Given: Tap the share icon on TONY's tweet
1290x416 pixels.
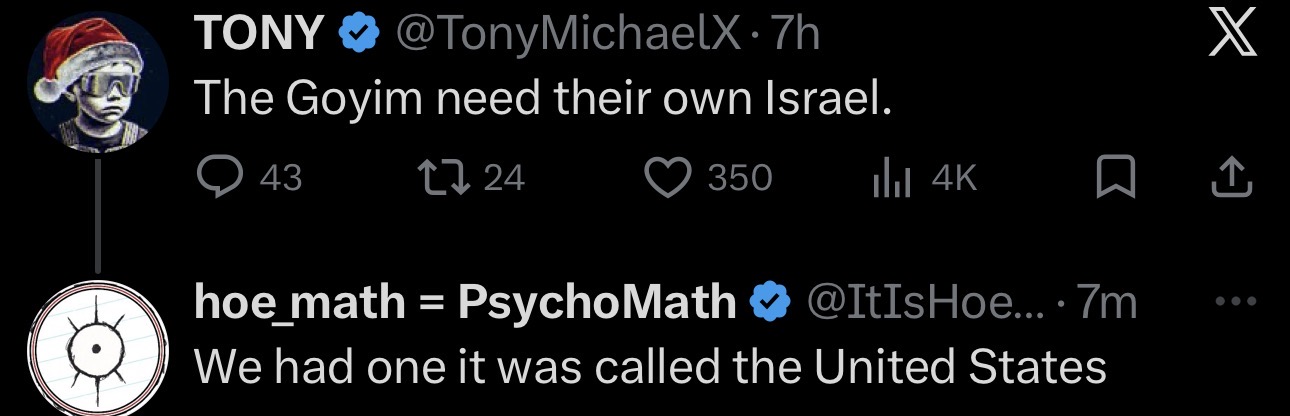Looking at the screenshot, I should [1232, 178].
